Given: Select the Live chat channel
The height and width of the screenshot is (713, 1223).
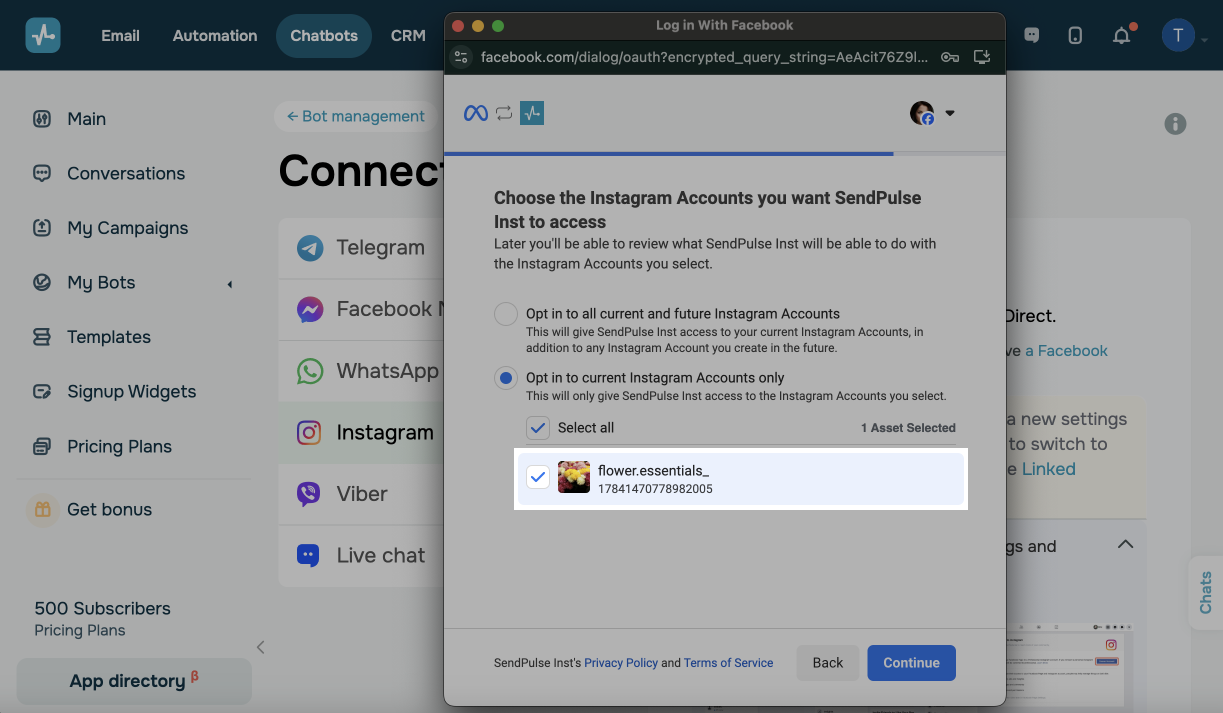Looking at the screenshot, I should tap(360, 555).
